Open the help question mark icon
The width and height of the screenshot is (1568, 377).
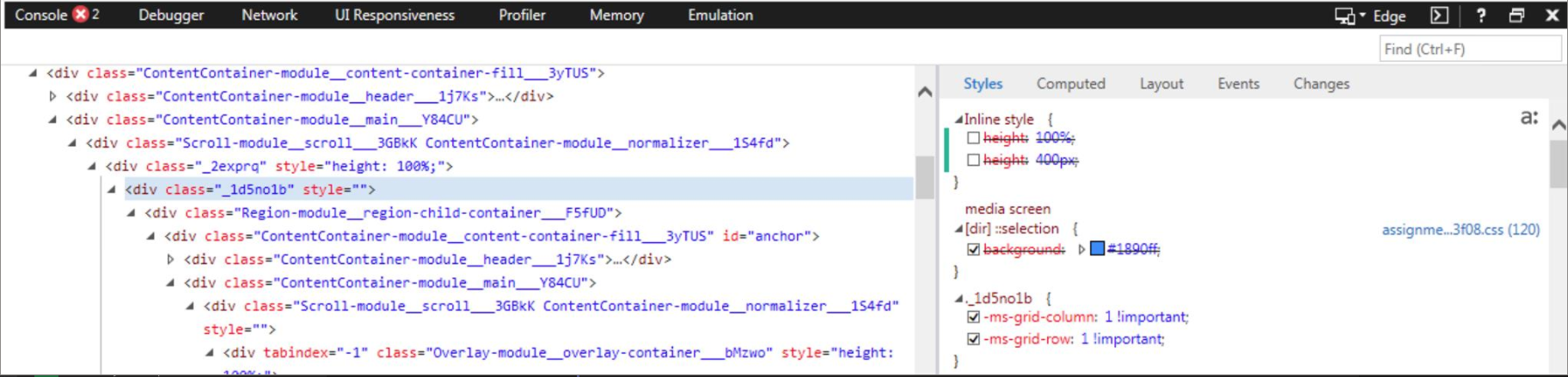(x=1480, y=15)
